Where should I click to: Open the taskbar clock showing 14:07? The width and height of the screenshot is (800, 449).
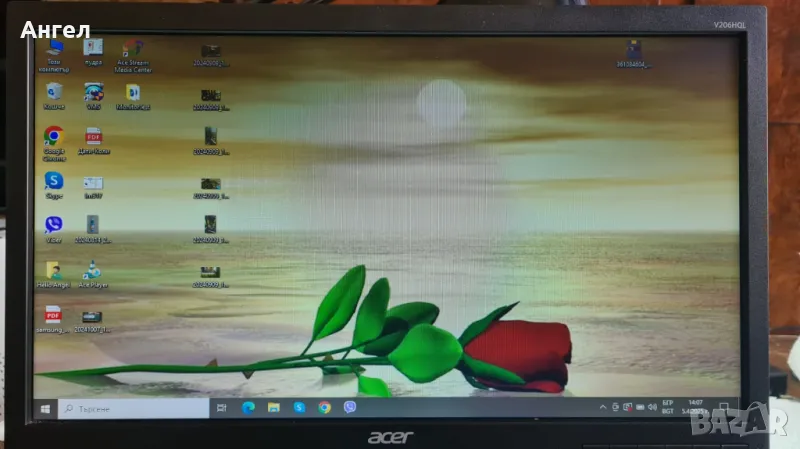point(695,407)
